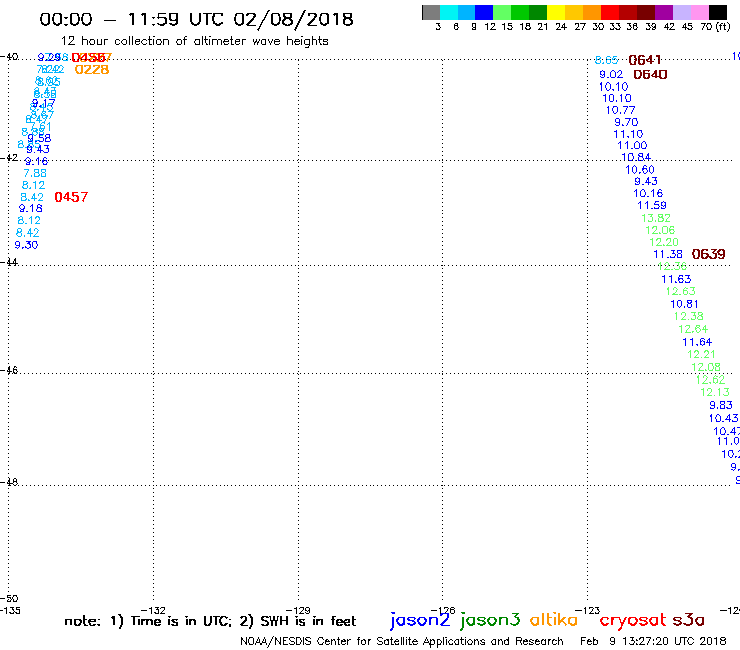Click the 12.13 wave height value
This screenshot has width=740, height=650.
(x=715, y=392)
